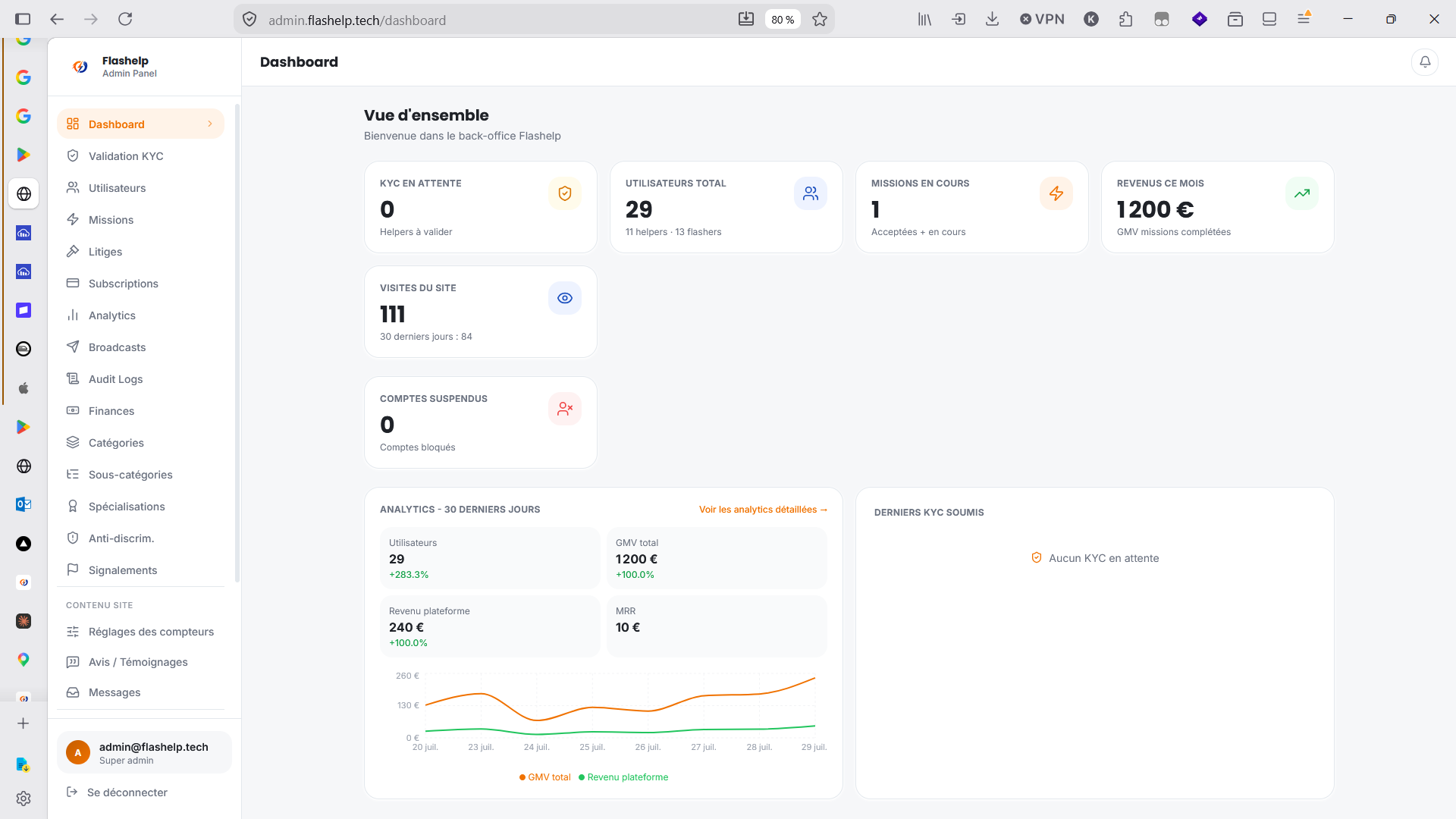The width and height of the screenshot is (1456, 819).
Task: Expand the Dashboard menu chevron
Action: [210, 124]
